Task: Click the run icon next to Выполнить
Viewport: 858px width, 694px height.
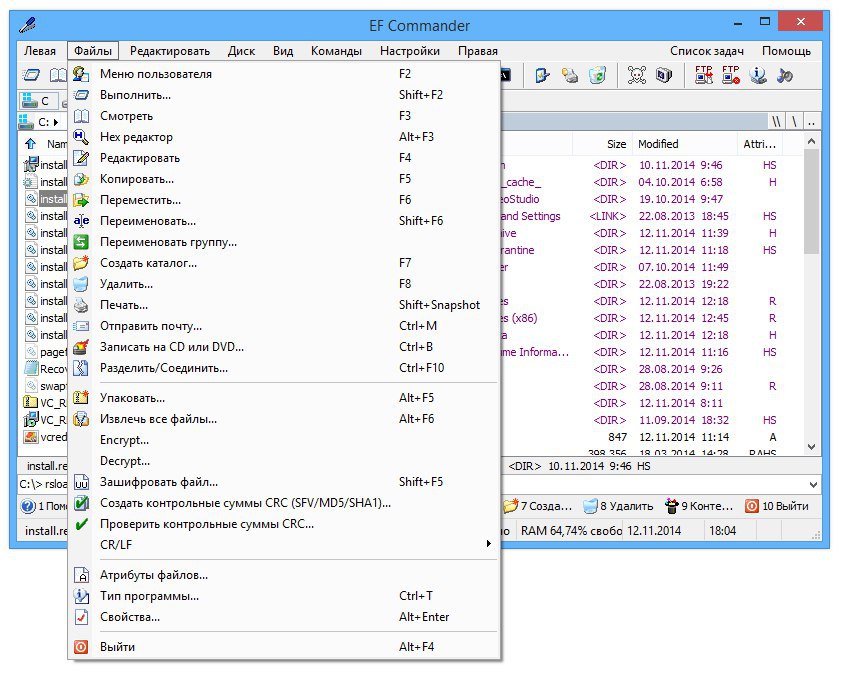Action: [x=81, y=95]
